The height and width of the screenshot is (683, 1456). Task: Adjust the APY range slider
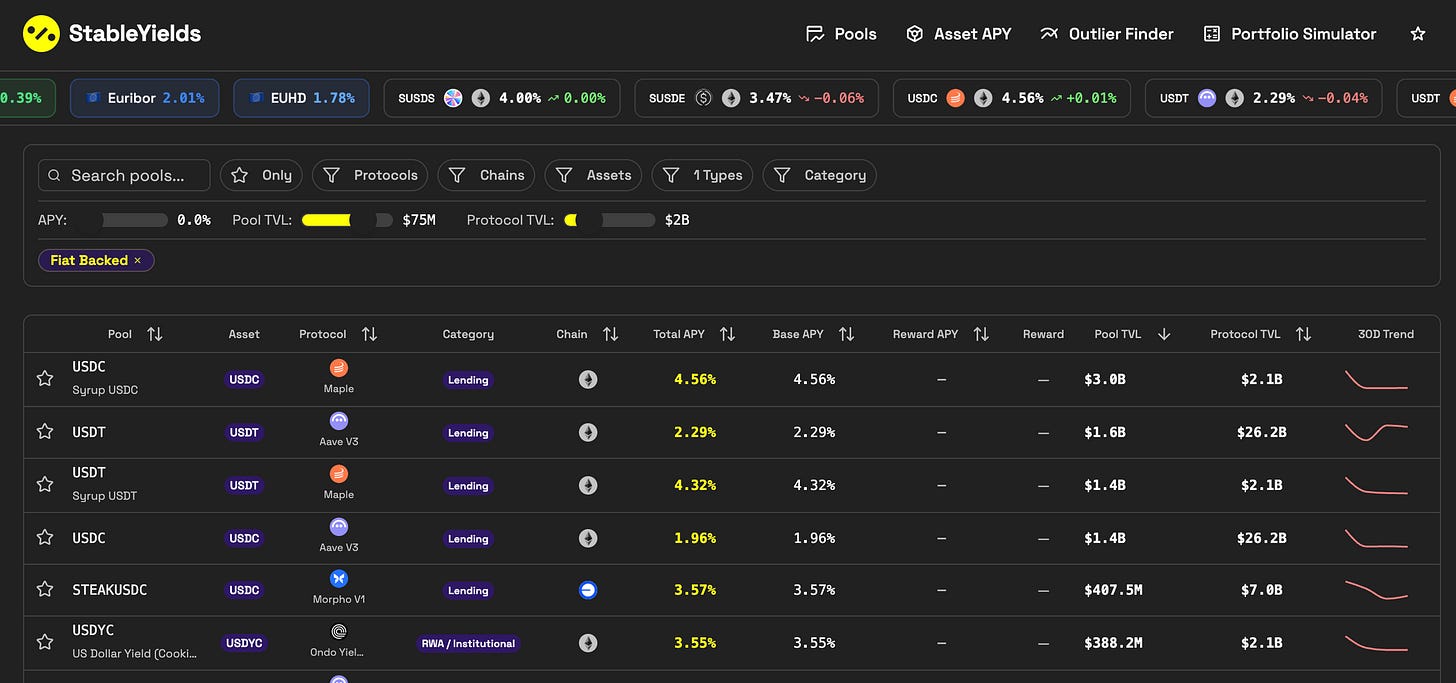pyautogui.click(x=122, y=220)
